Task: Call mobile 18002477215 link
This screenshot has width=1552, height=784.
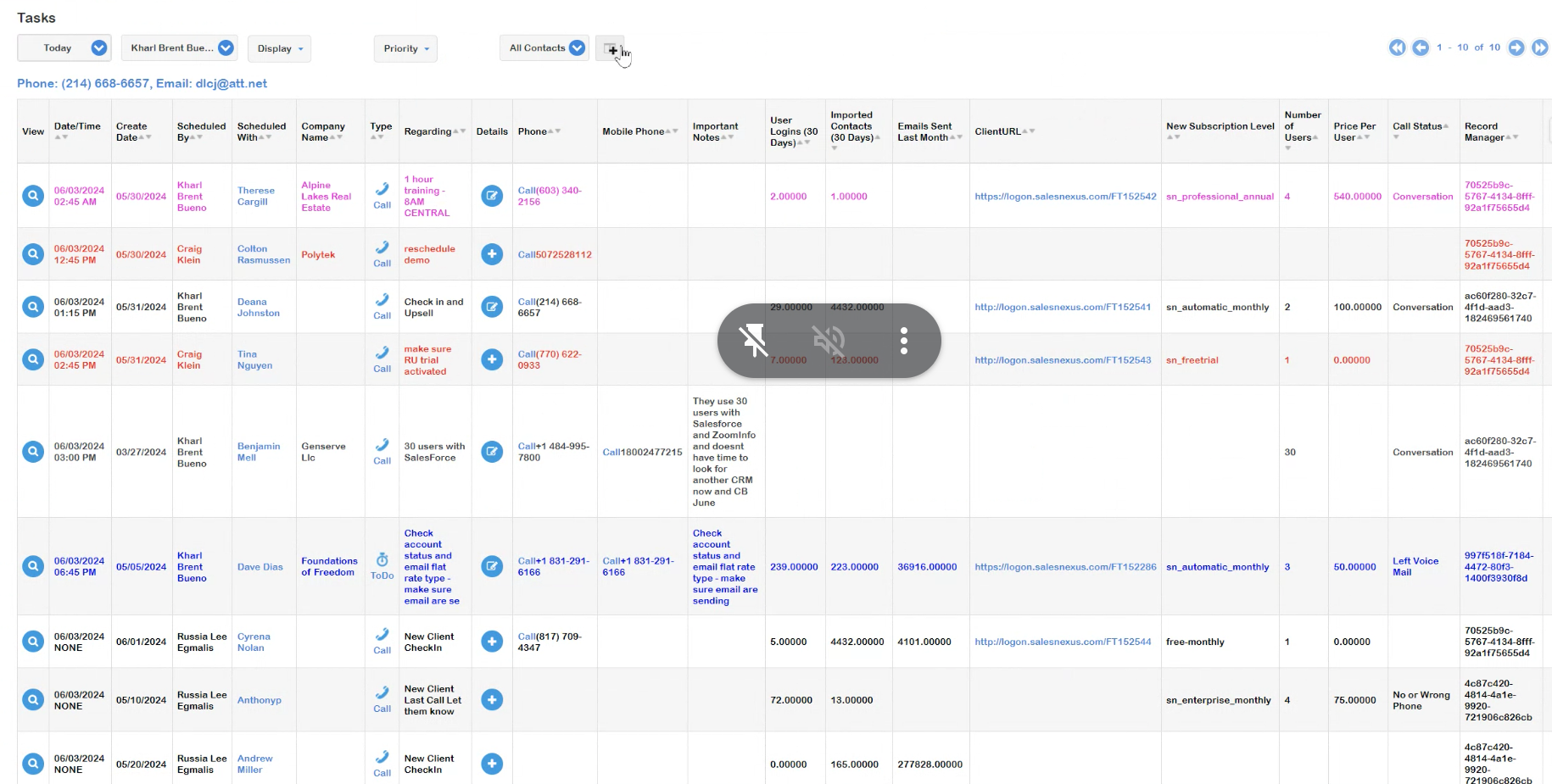Action: (642, 452)
